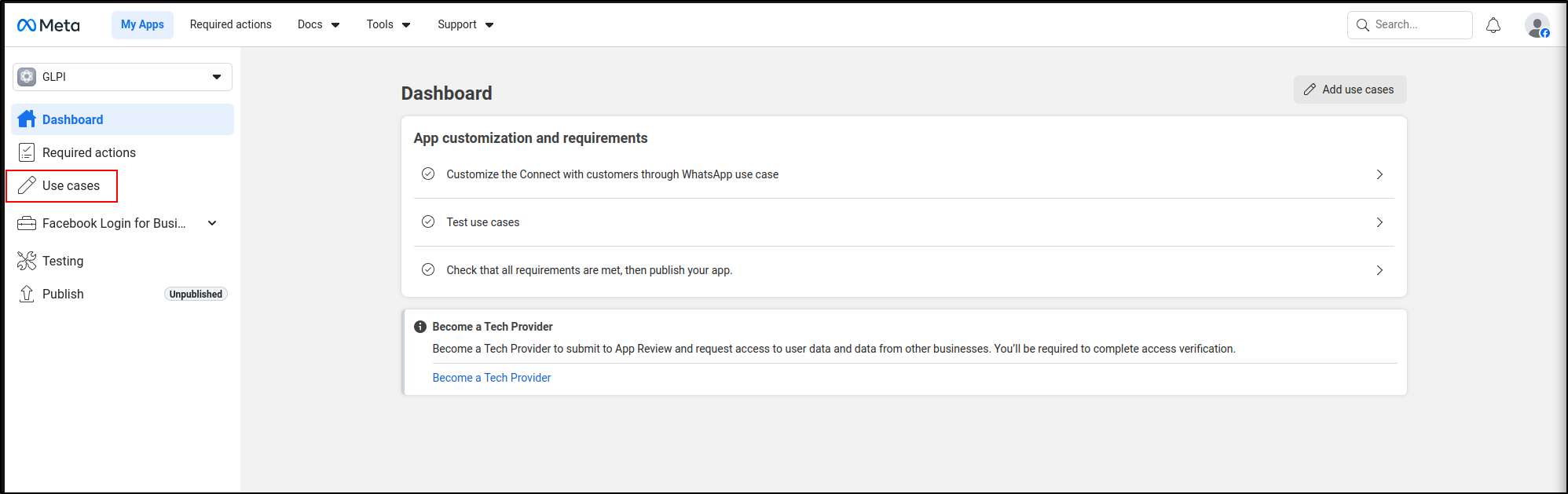Click the Dashboard house icon
This screenshot has height=494, width=1568.
pyautogui.click(x=27, y=119)
